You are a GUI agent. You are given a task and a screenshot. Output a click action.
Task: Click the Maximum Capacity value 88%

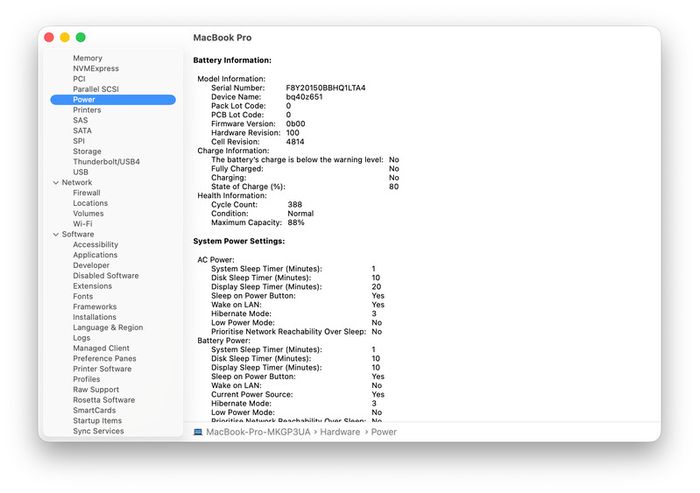pos(296,222)
